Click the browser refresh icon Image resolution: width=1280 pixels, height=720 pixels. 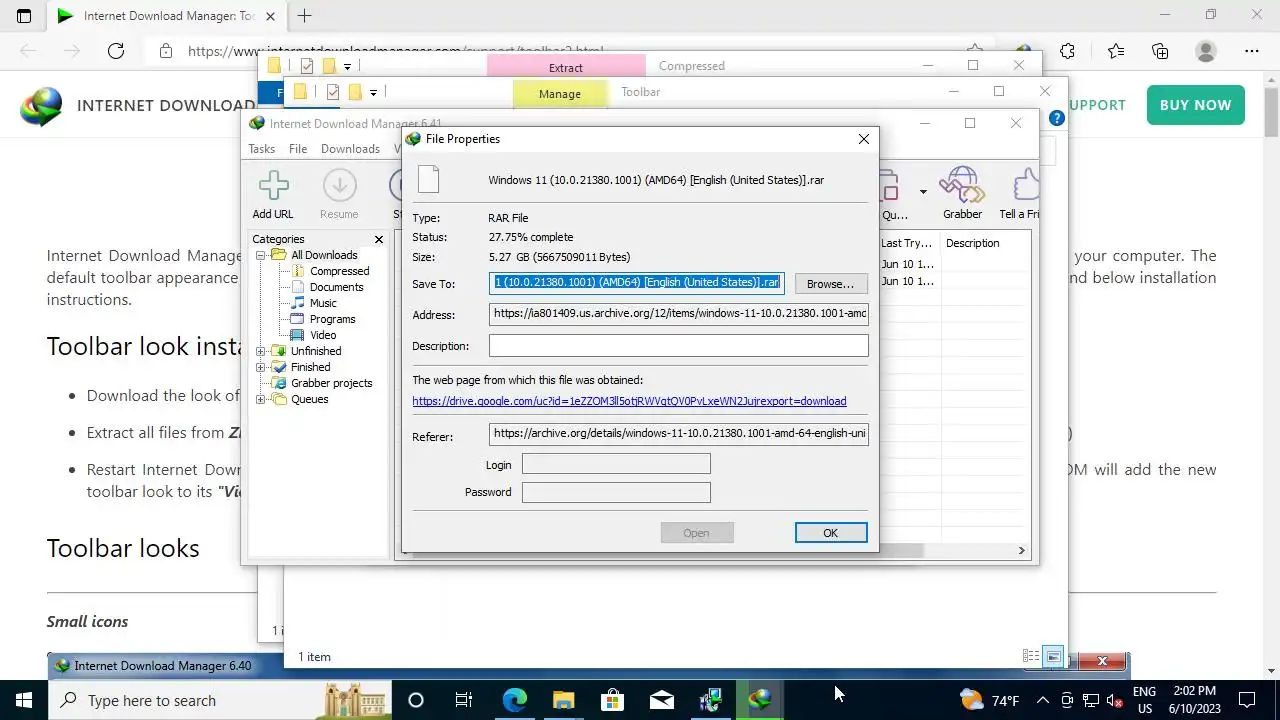coord(116,51)
